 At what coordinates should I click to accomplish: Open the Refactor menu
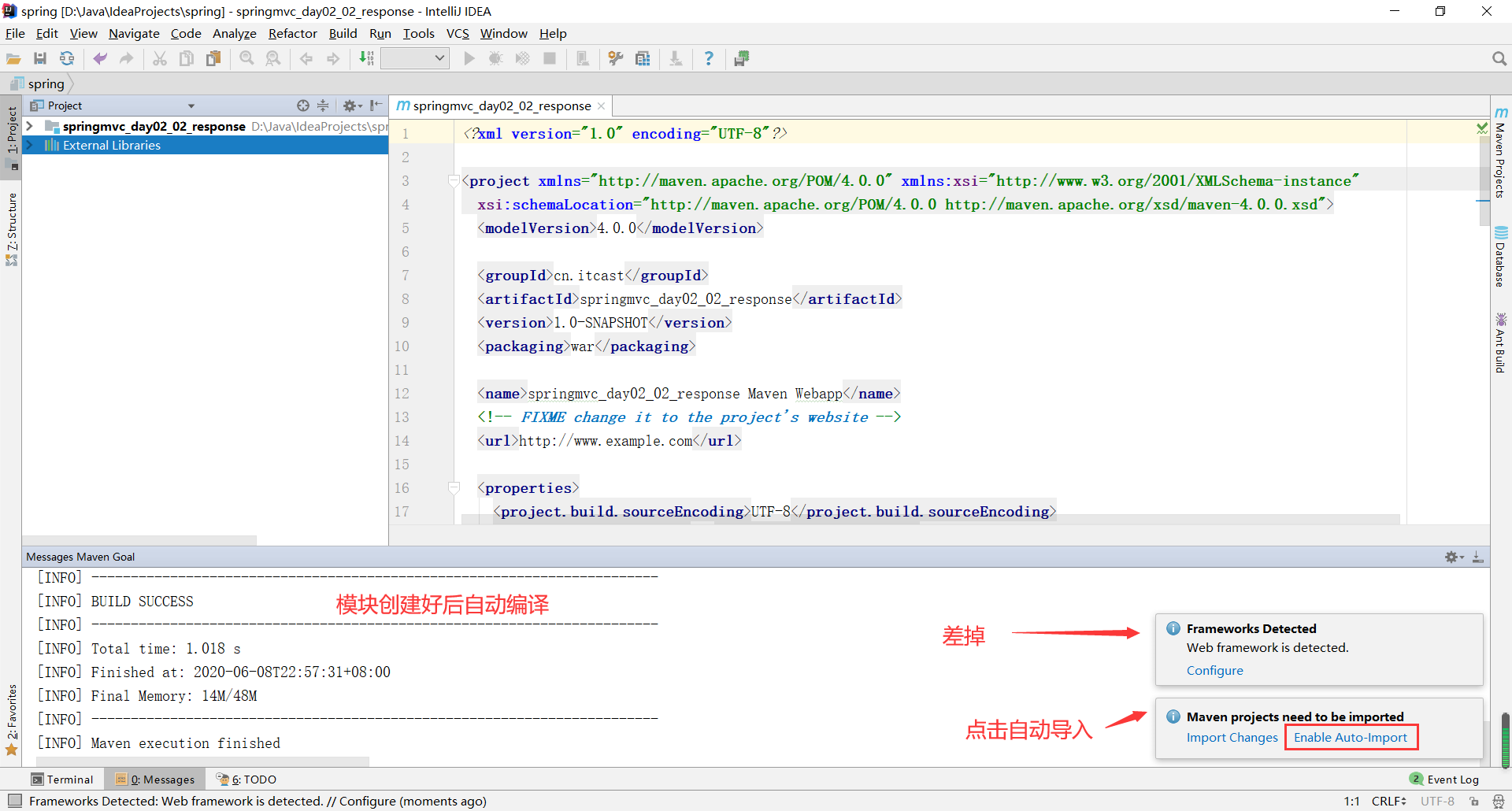pos(292,33)
